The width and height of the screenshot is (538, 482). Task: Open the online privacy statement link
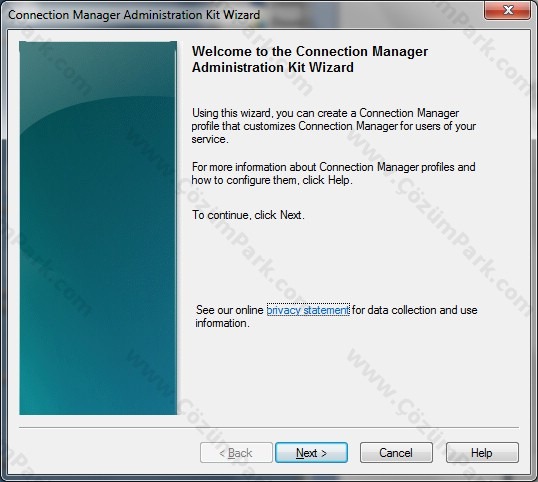(308, 310)
